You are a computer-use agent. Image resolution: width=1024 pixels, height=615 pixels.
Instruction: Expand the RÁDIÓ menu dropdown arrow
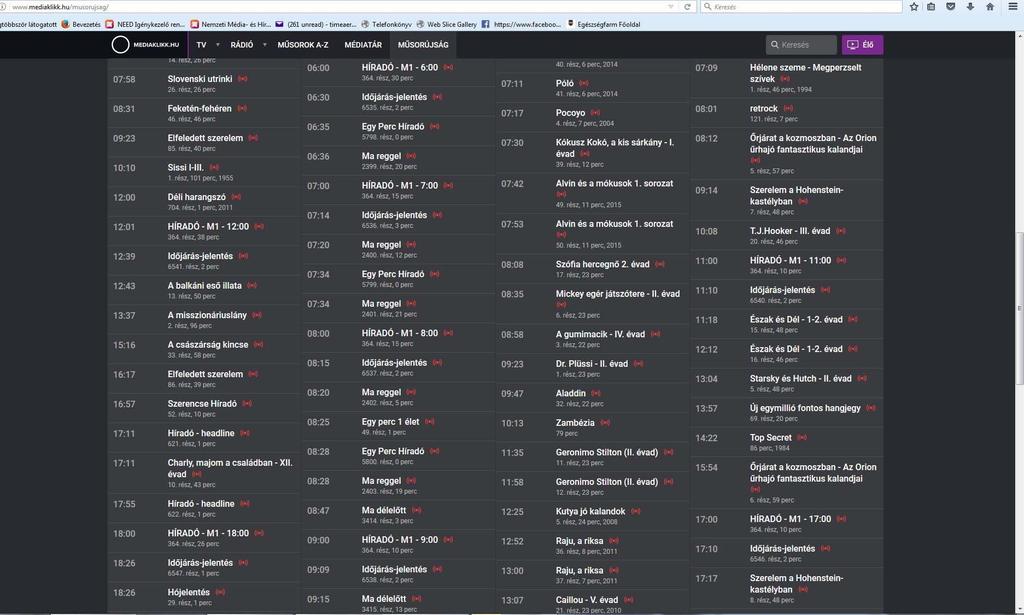(264, 45)
